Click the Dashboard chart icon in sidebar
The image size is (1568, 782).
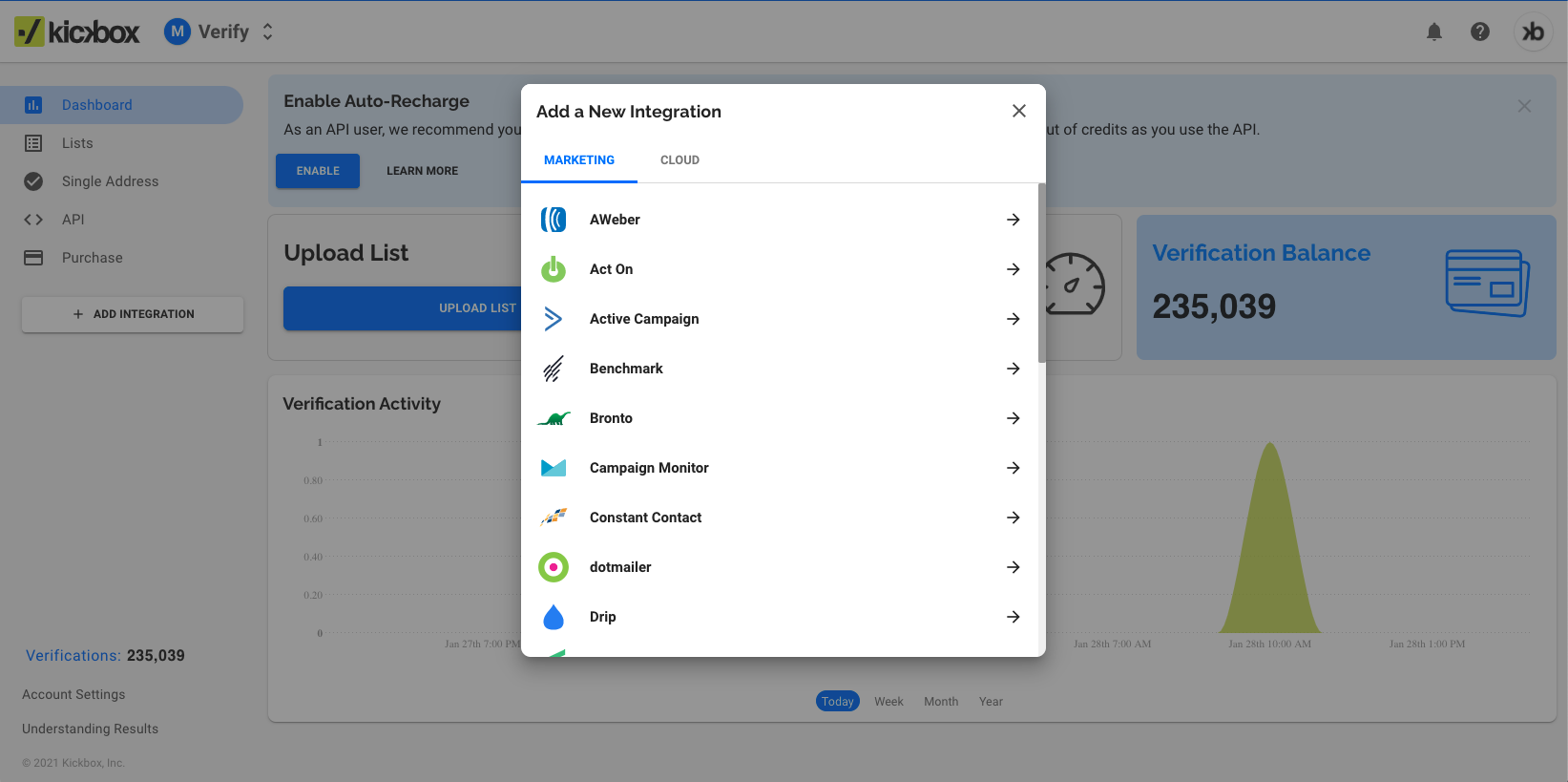click(x=33, y=105)
